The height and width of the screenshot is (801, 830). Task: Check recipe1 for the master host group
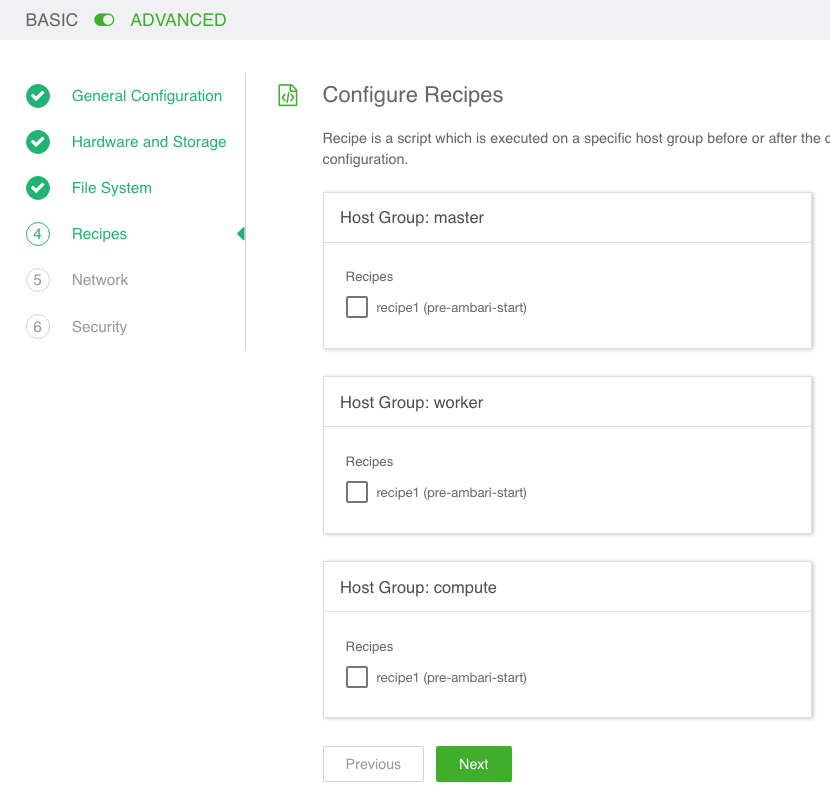click(357, 307)
